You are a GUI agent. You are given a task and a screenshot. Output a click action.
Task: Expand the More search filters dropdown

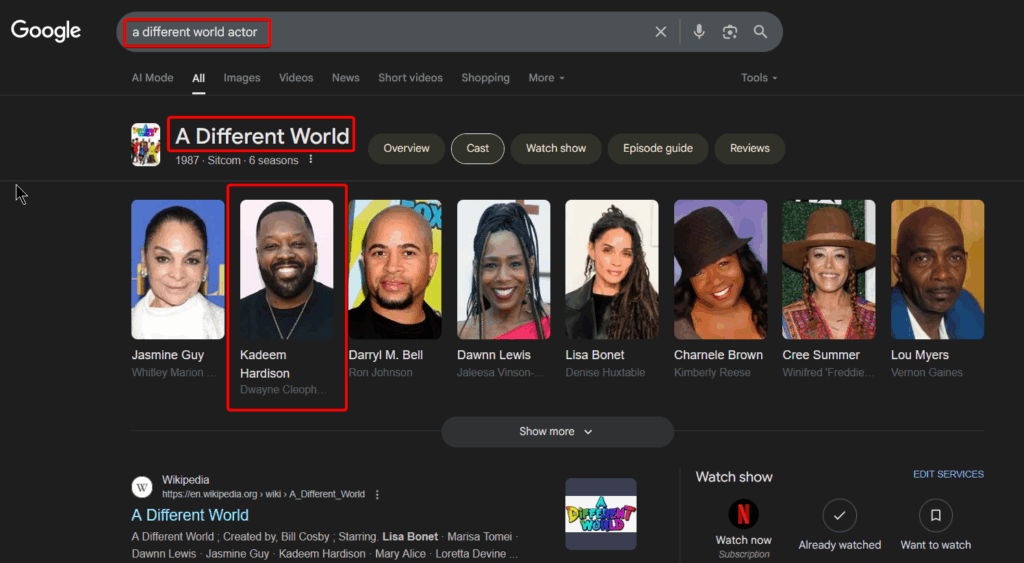pos(546,78)
